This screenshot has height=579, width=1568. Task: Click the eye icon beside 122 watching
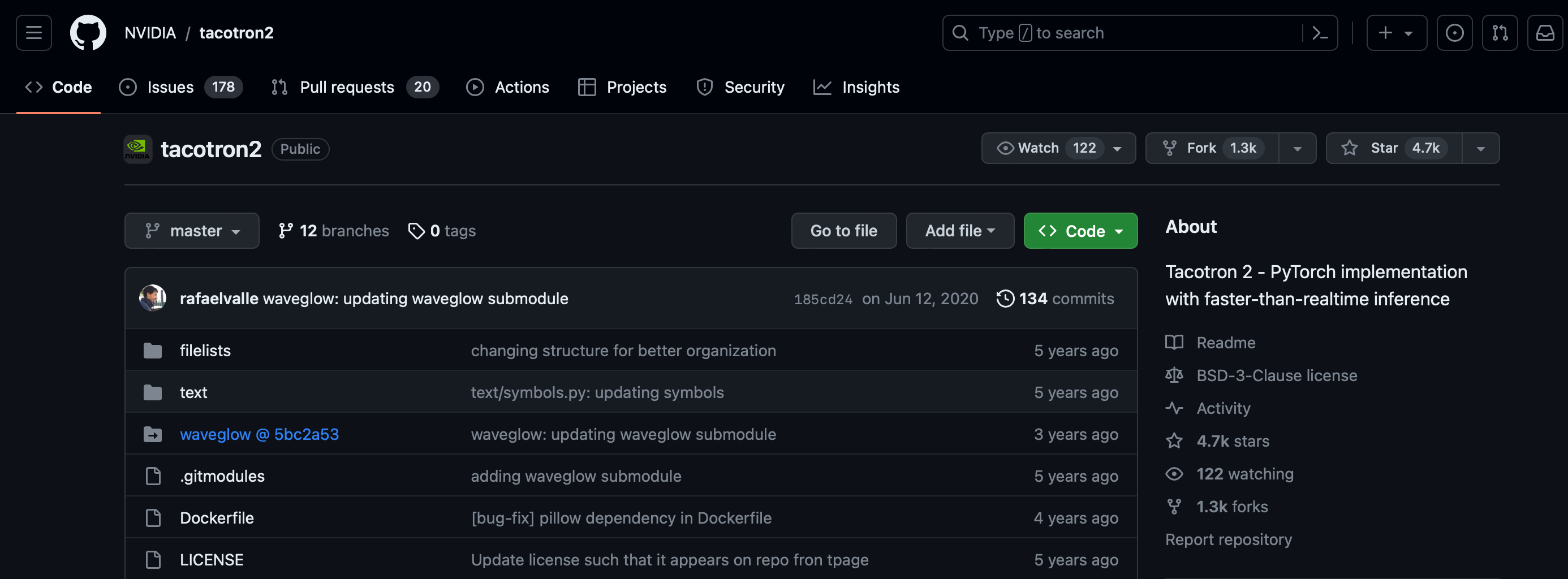pos(1174,474)
